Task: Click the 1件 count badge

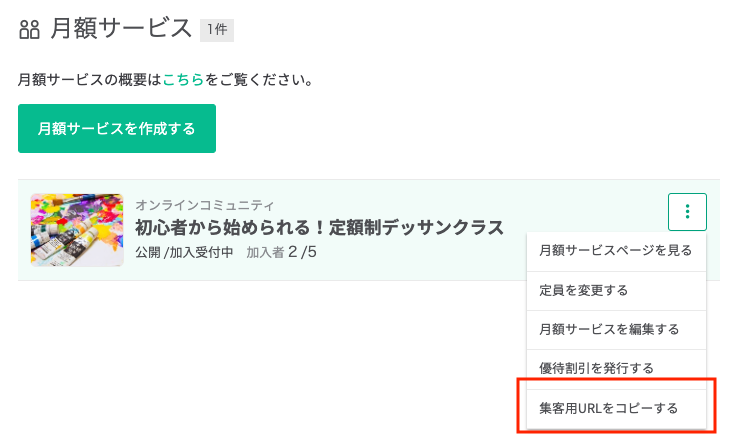Action: point(217,30)
